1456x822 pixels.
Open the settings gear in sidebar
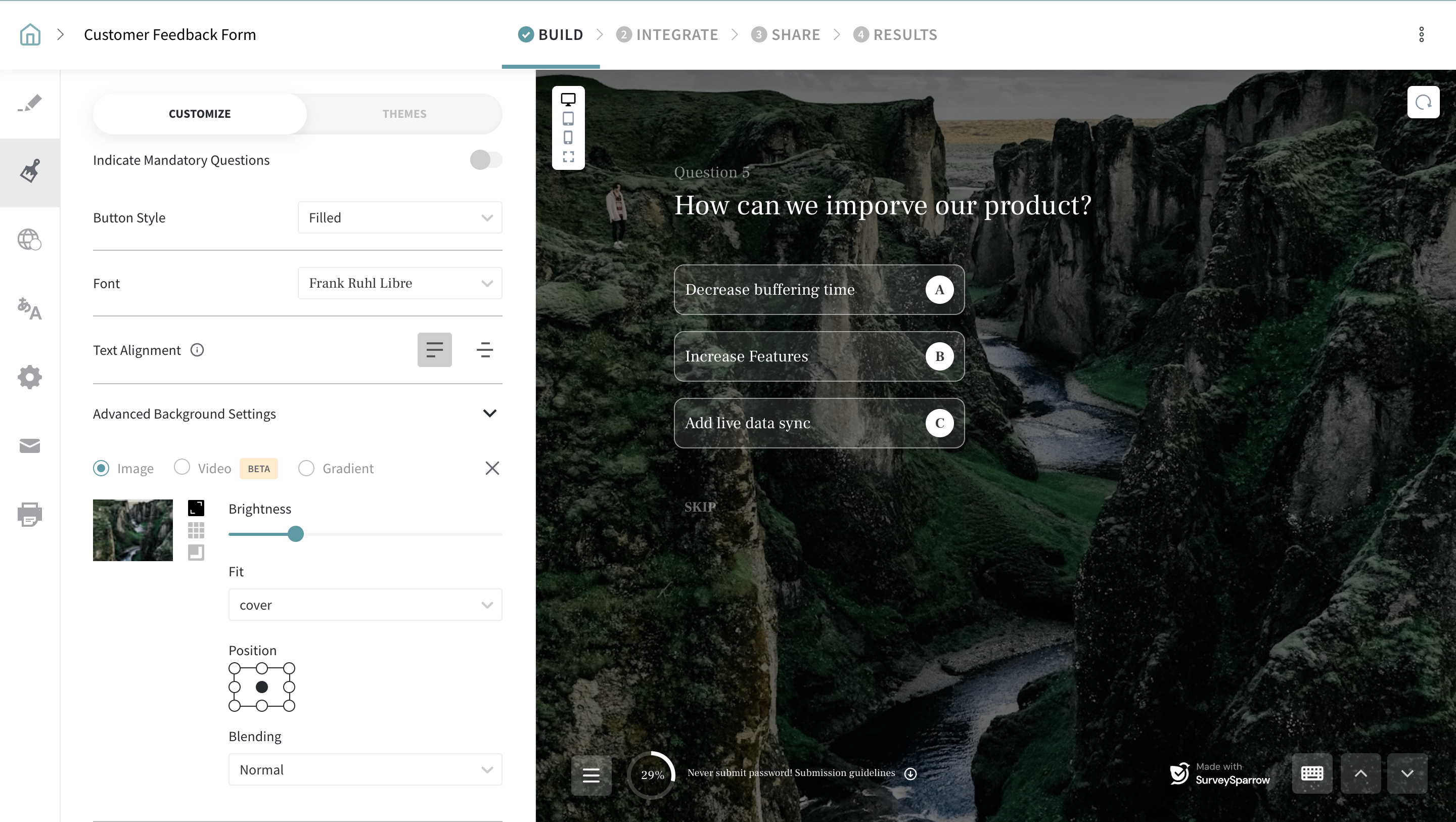coord(29,377)
